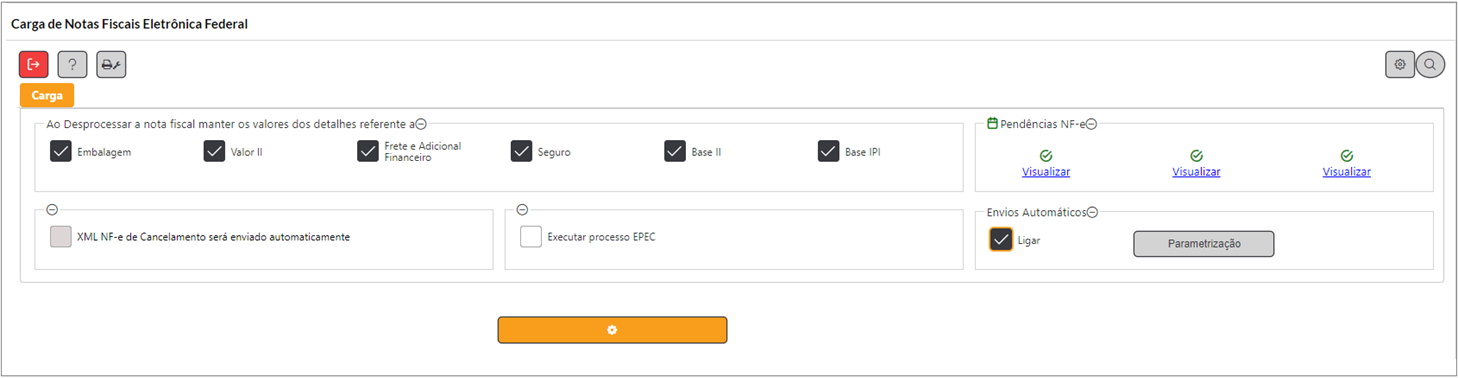Open help with the question mark icon

[72, 65]
